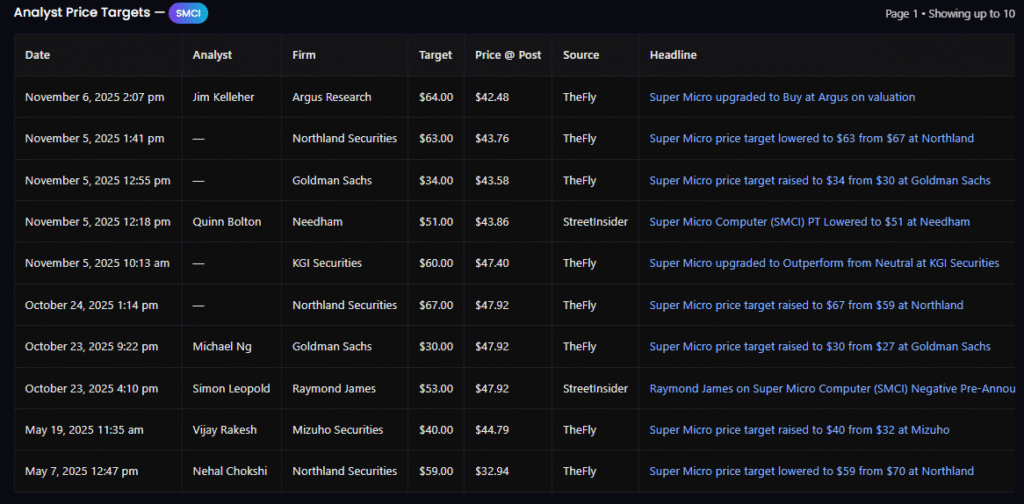Open headline about Northland lowering target to $63
The height and width of the screenshot is (504, 1024).
pos(811,138)
